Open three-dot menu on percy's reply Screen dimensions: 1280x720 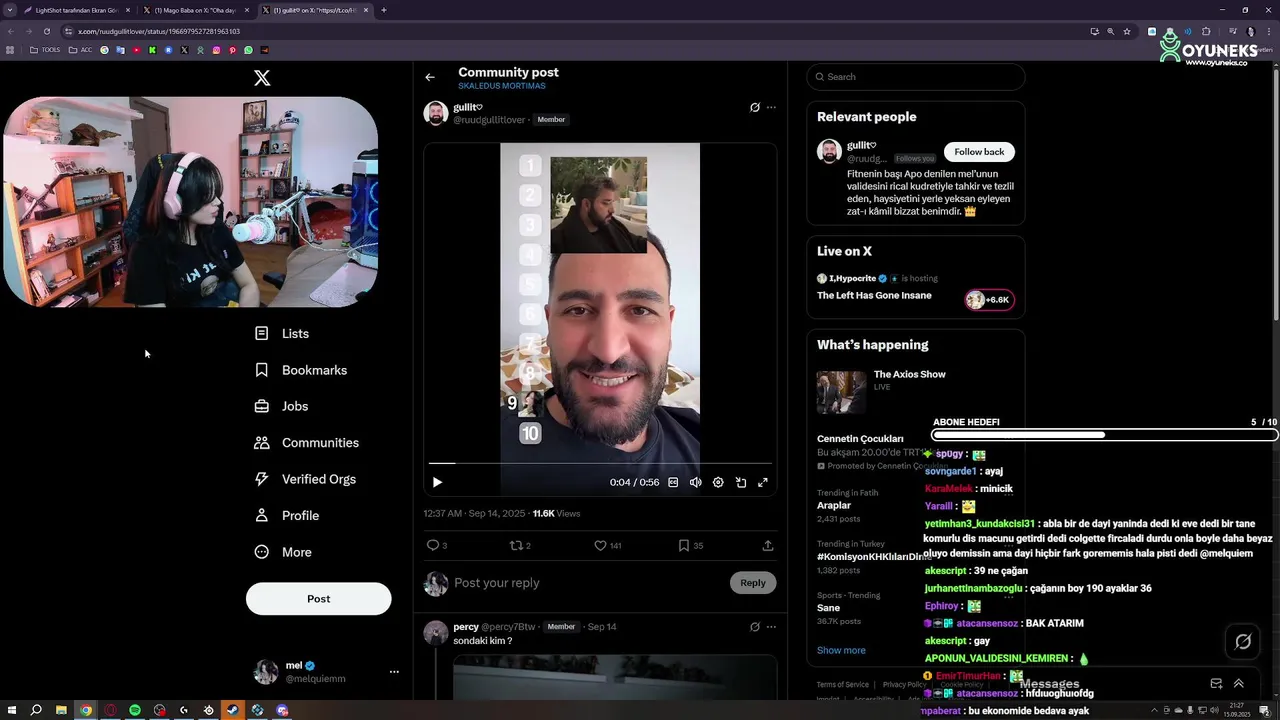click(x=771, y=627)
